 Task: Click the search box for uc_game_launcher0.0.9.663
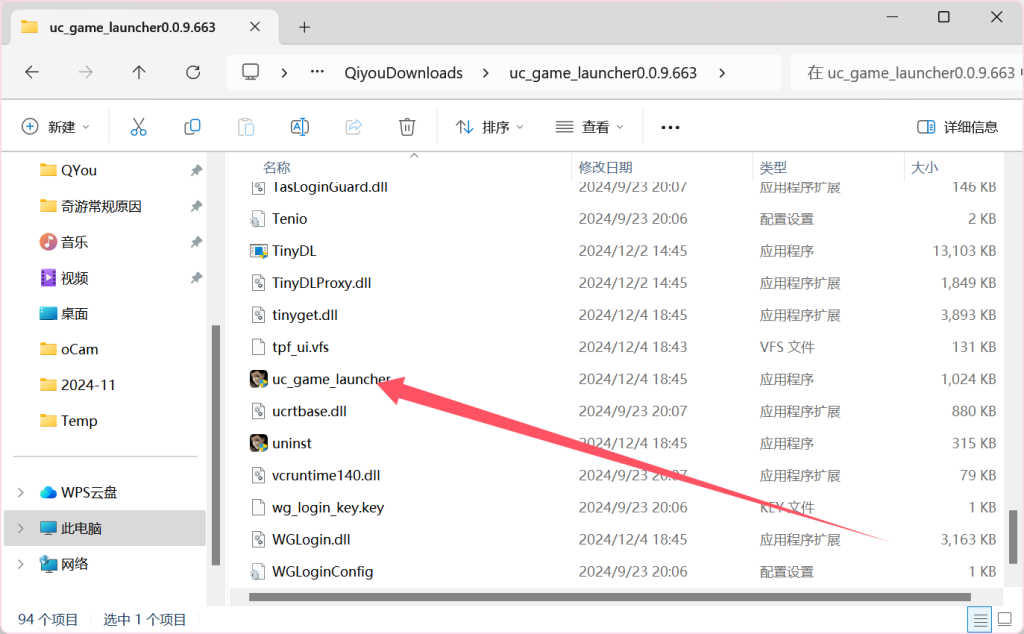906,72
